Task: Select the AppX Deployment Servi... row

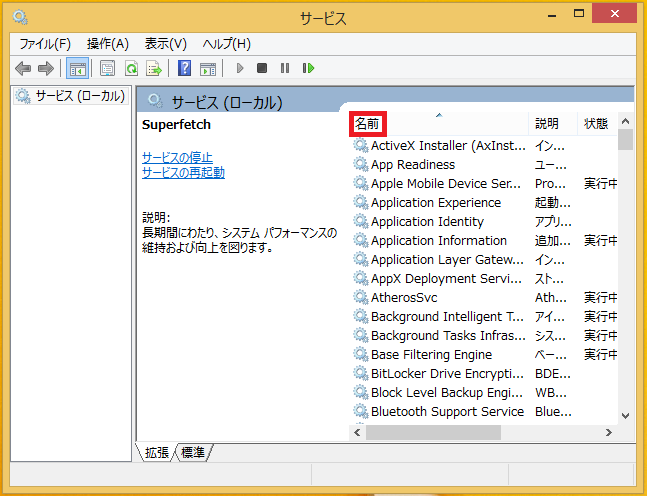Action: [485, 279]
